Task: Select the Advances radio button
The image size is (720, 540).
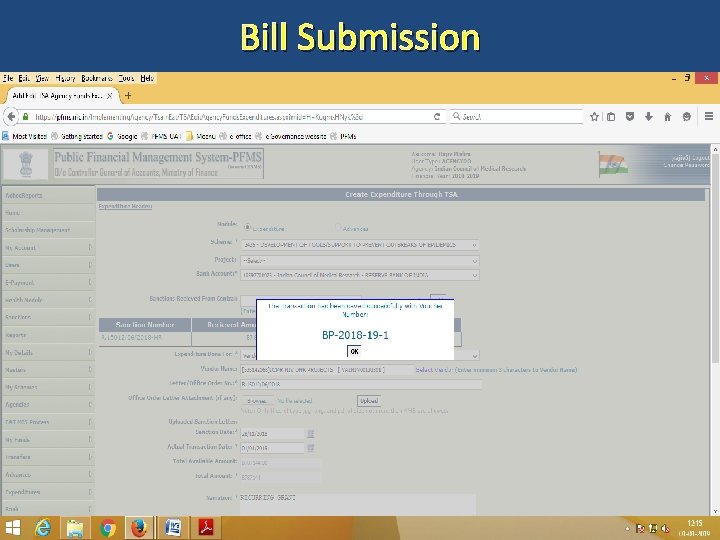Action: (338, 228)
